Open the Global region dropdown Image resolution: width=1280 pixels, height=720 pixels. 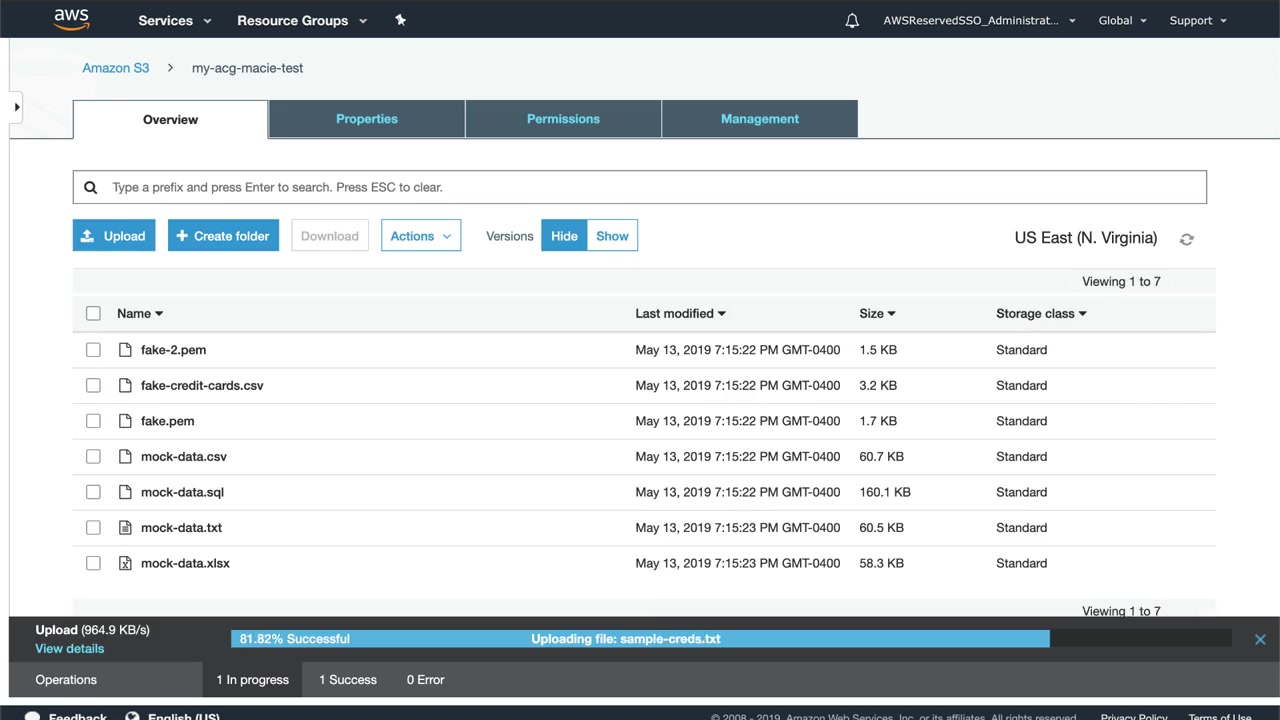[1122, 20]
